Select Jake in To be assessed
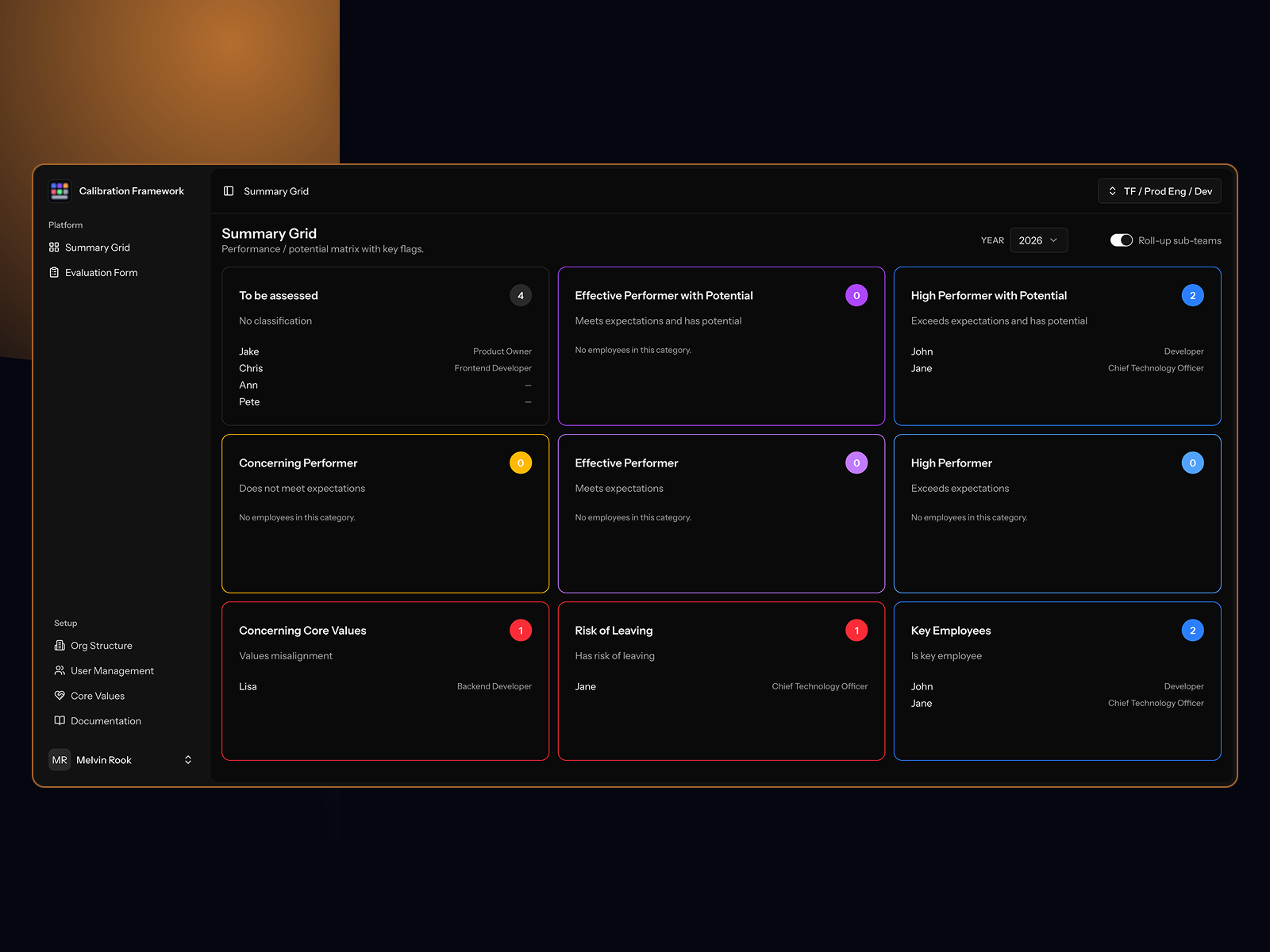The image size is (1270, 952). (249, 351)
